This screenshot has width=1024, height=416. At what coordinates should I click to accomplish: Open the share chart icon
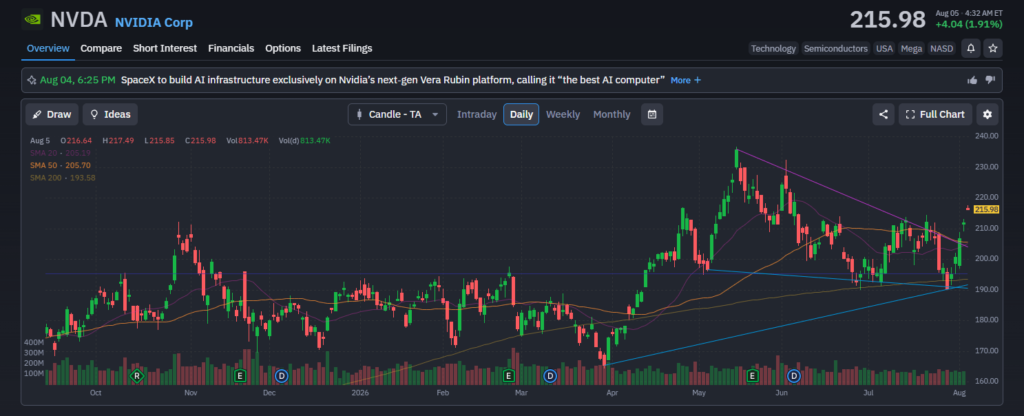pyautogui.click(x=883, y=114)
